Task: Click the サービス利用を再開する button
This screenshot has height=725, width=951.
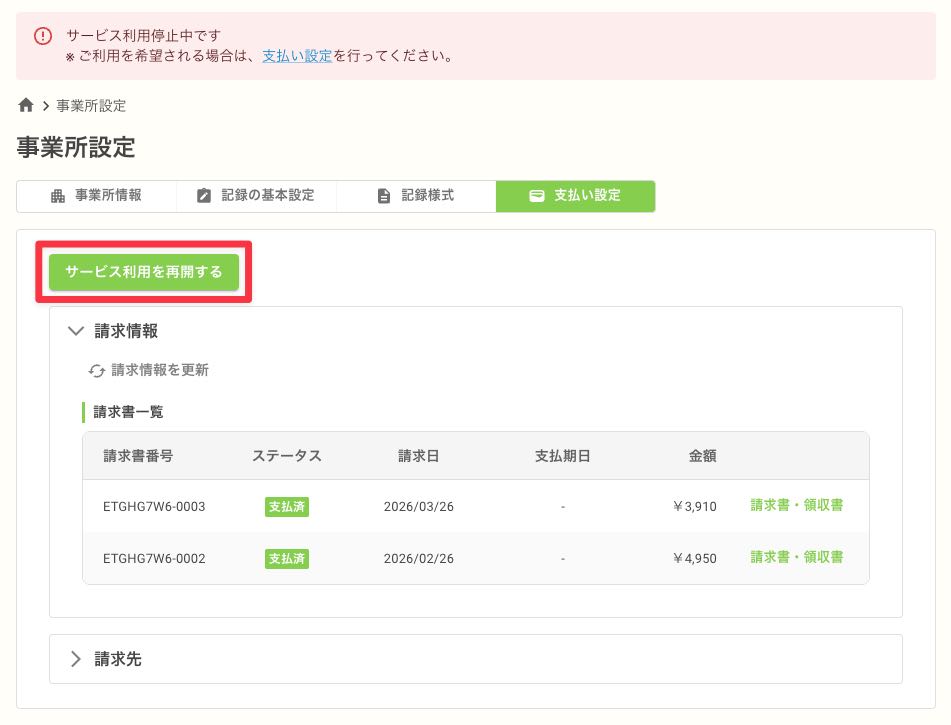Action: click(144, 271)
